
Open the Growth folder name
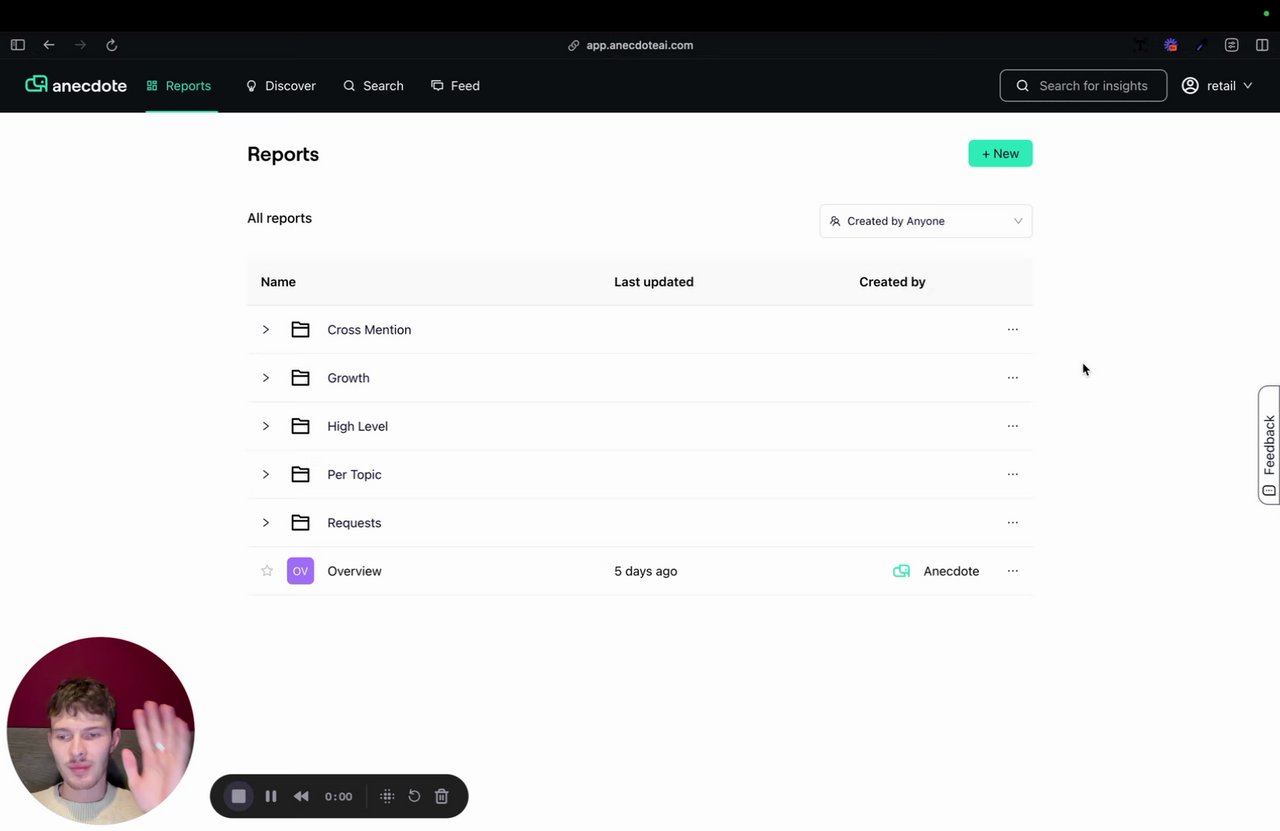(348, 378)
